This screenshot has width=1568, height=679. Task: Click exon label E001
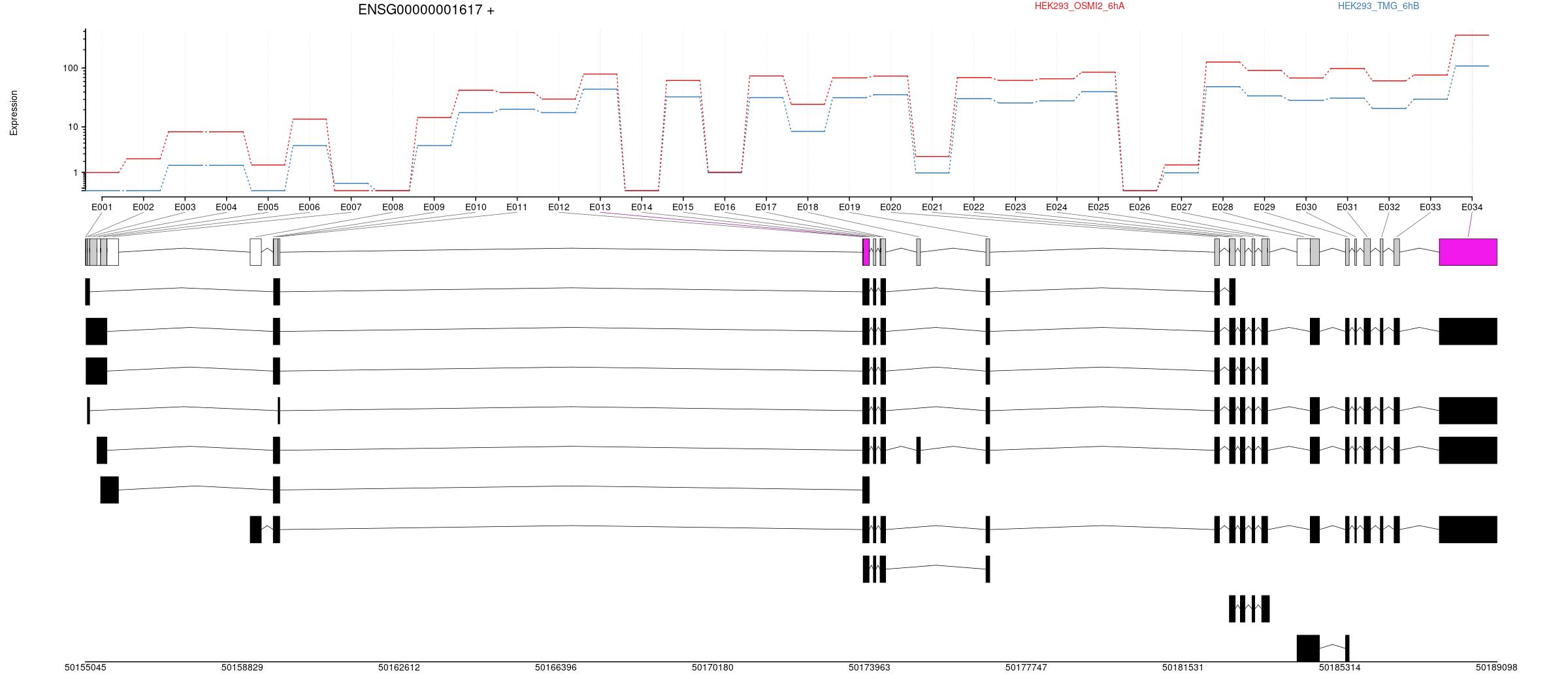pyautogui.click(x=102, y=207)
